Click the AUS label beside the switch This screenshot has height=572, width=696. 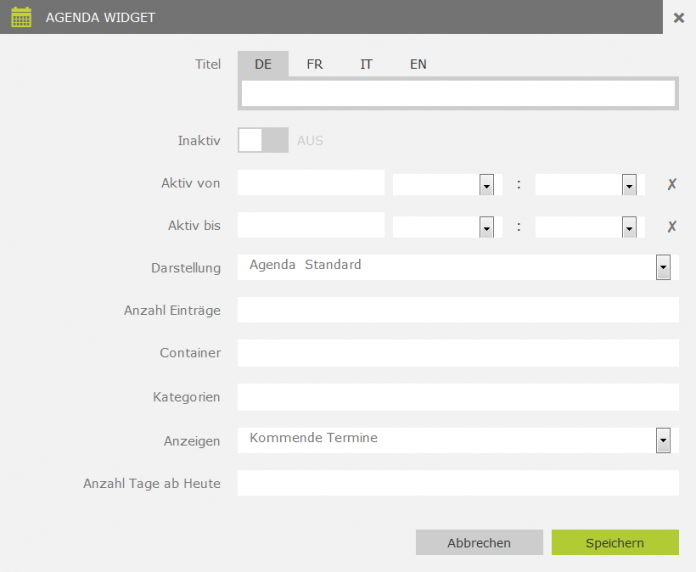click(310, 141)
